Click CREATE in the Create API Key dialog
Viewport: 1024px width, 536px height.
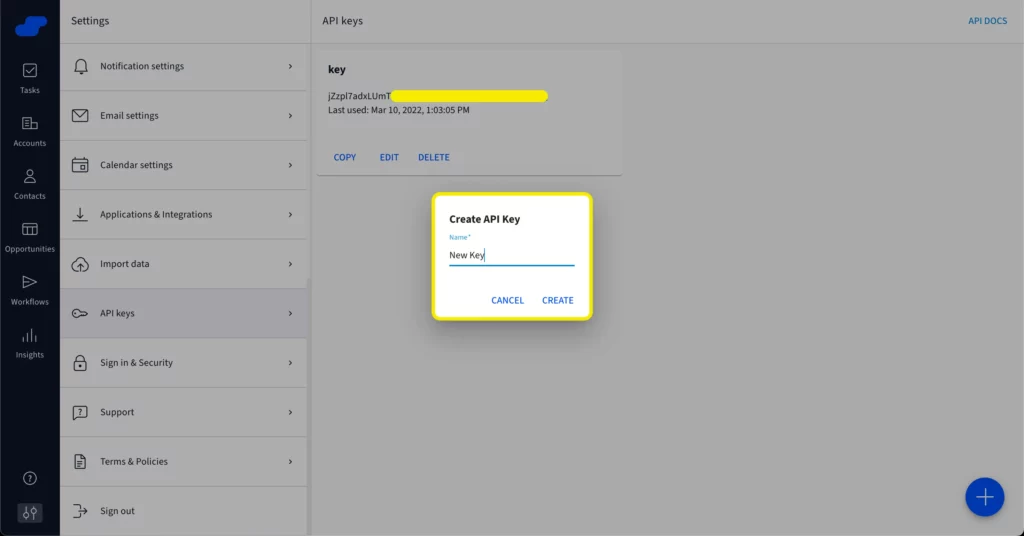[x=557, y=300]
